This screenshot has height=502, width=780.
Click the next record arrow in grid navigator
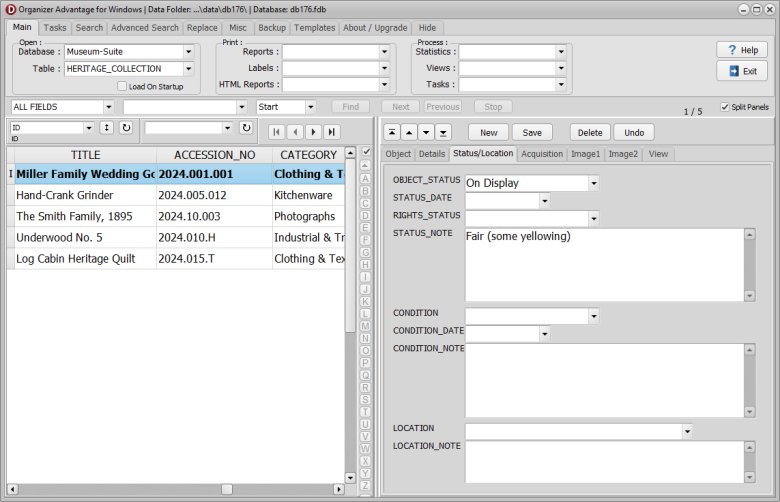tap(313, 132)
